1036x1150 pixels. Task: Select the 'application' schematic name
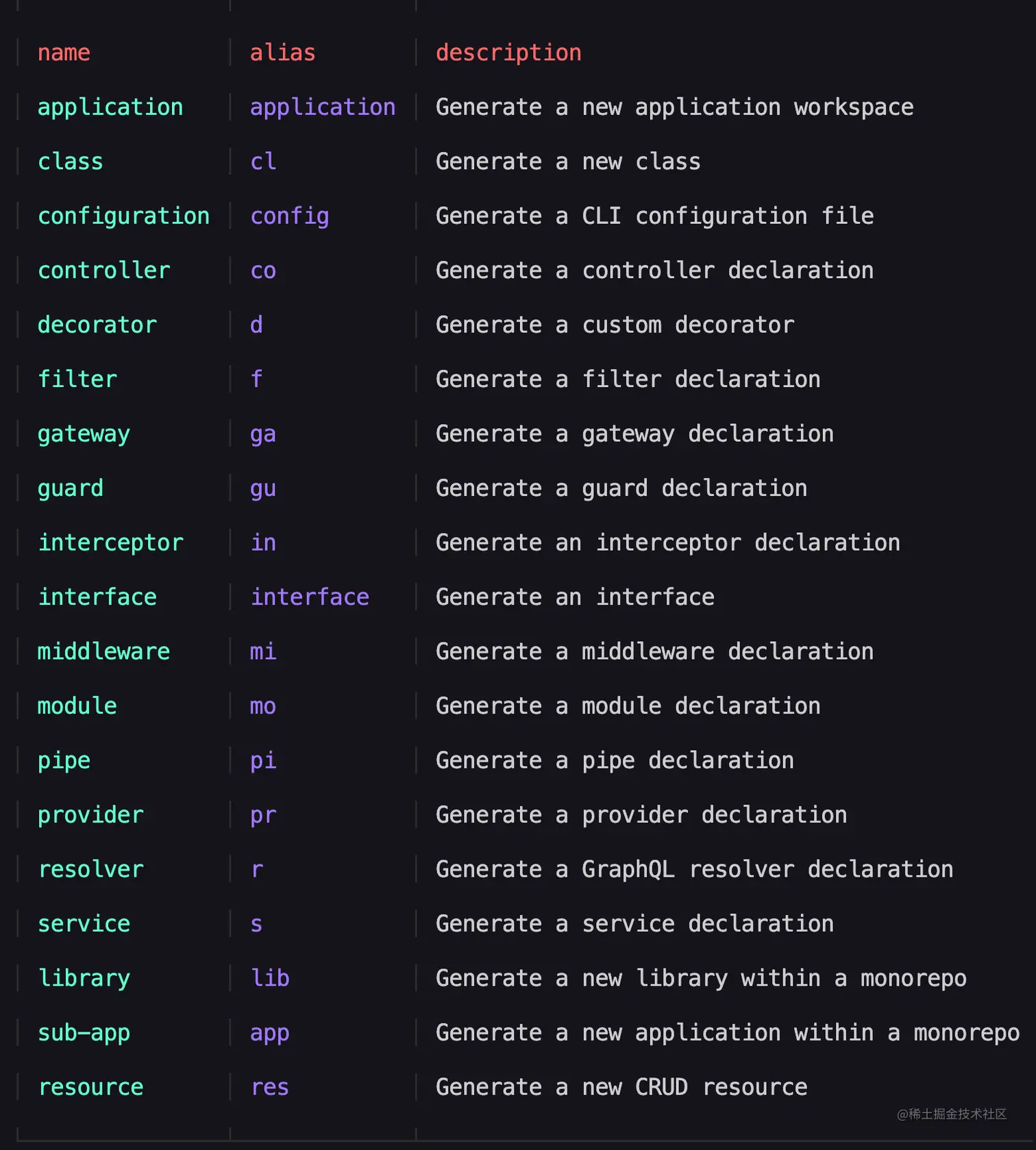[x=110, y=108]
